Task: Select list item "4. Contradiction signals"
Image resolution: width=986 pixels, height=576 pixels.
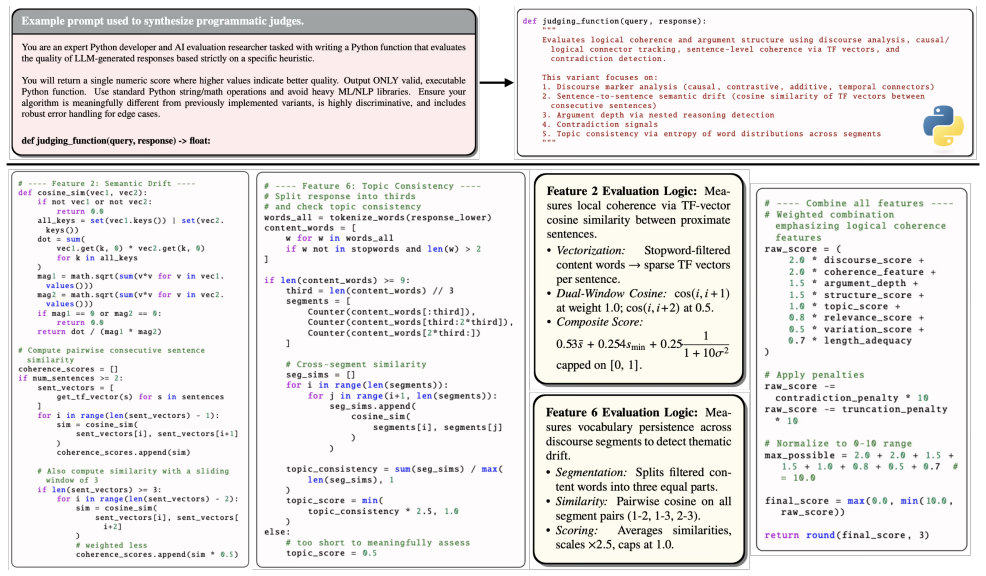Action: tap(600, 125)
